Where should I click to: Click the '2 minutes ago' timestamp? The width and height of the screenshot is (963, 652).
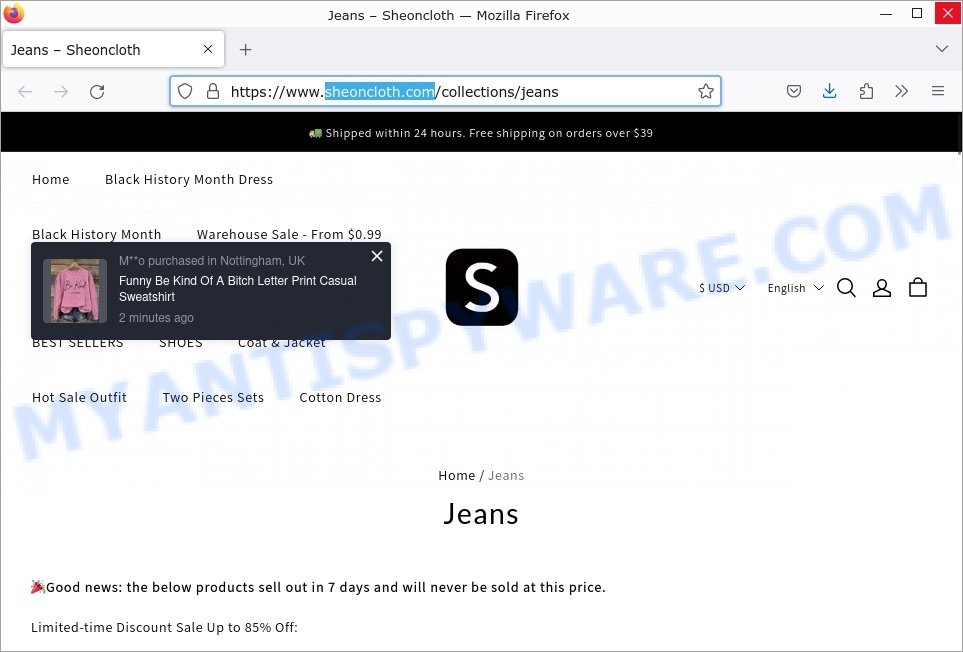click(x=156, y=317)
